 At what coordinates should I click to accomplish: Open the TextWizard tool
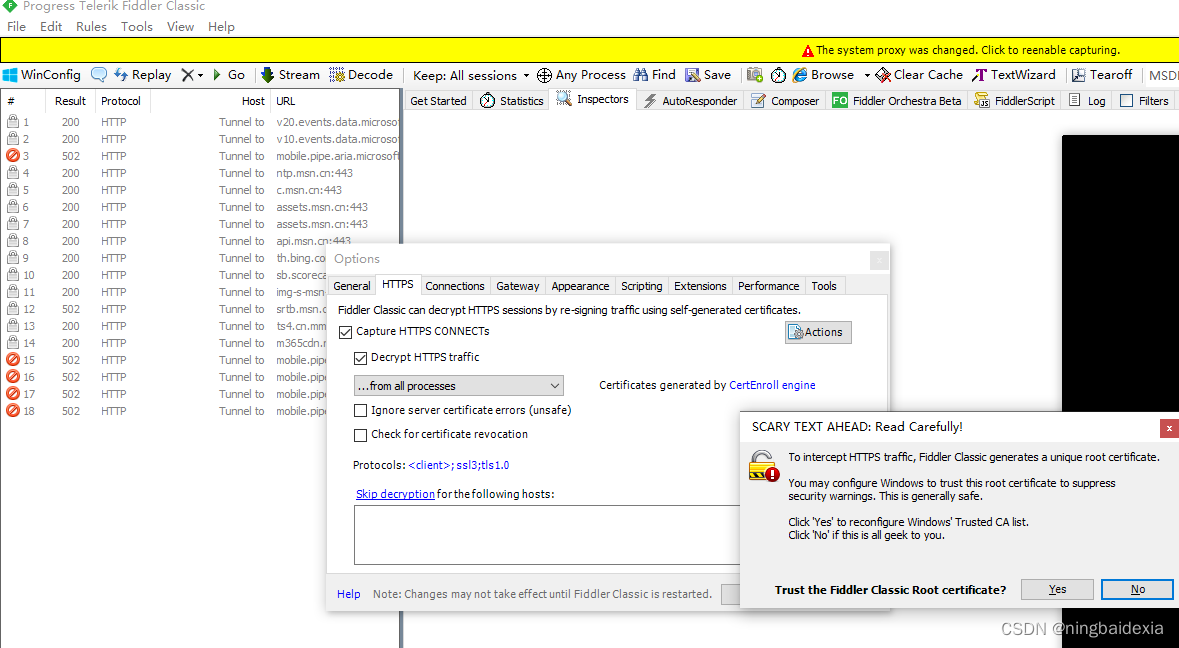click(1014, 75)
